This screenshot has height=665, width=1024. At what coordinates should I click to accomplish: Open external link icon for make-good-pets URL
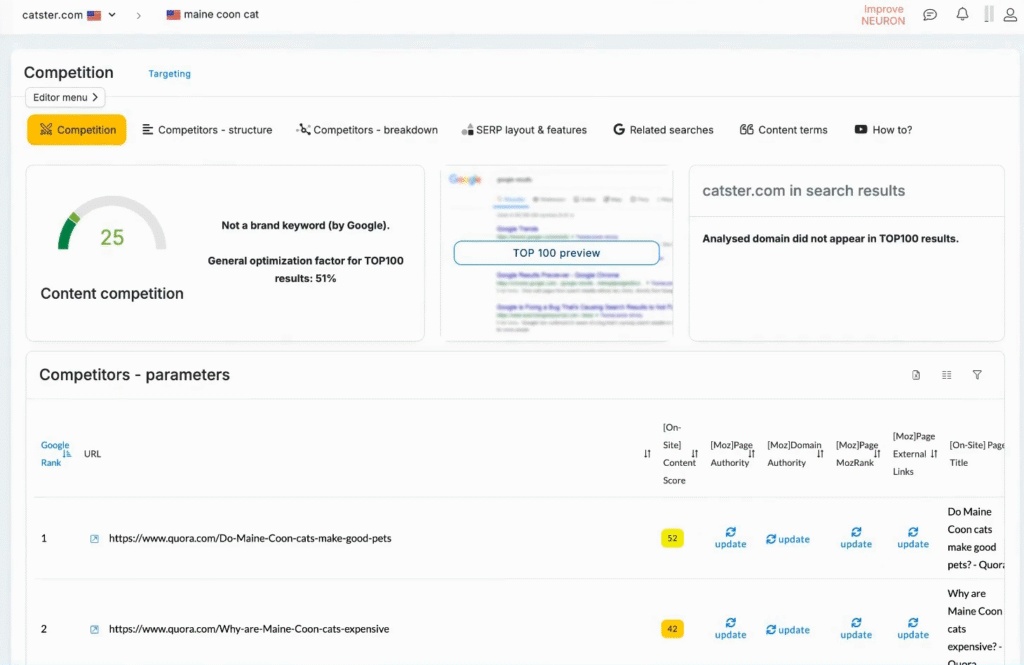[x=94, y=539]
